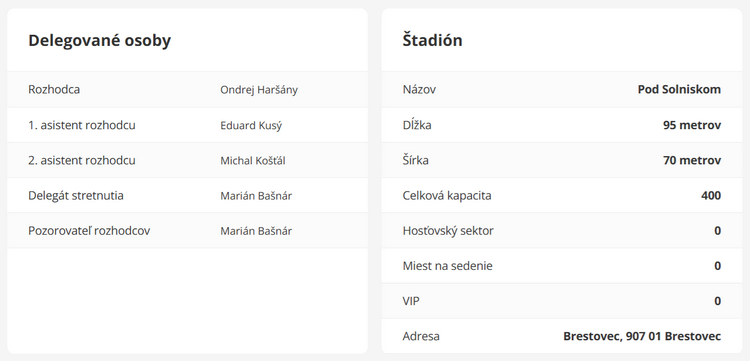The height and width of the screenshot is (361, 750).
Task: Click the 2. asistent rozhodcu label
Action: pos(82,161)
